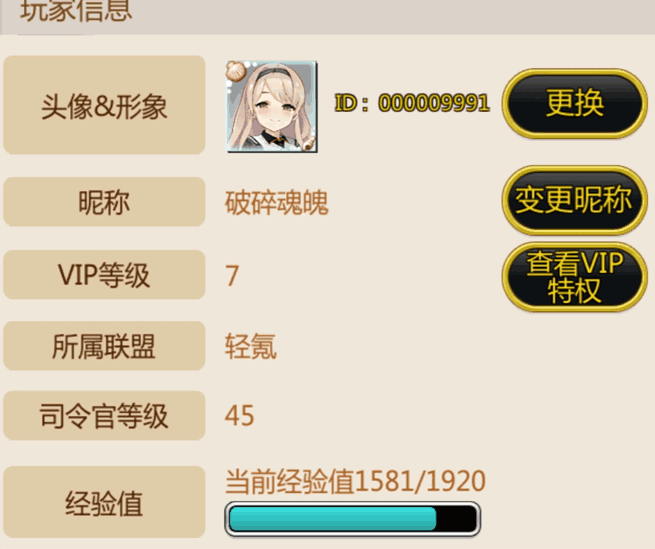
Task: Click the unfilled black end of the experience bar
Action: tap(456, 519)
